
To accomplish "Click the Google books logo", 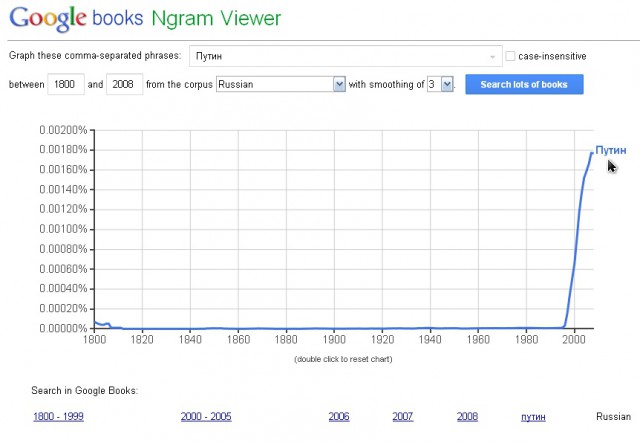I will 76,19.
